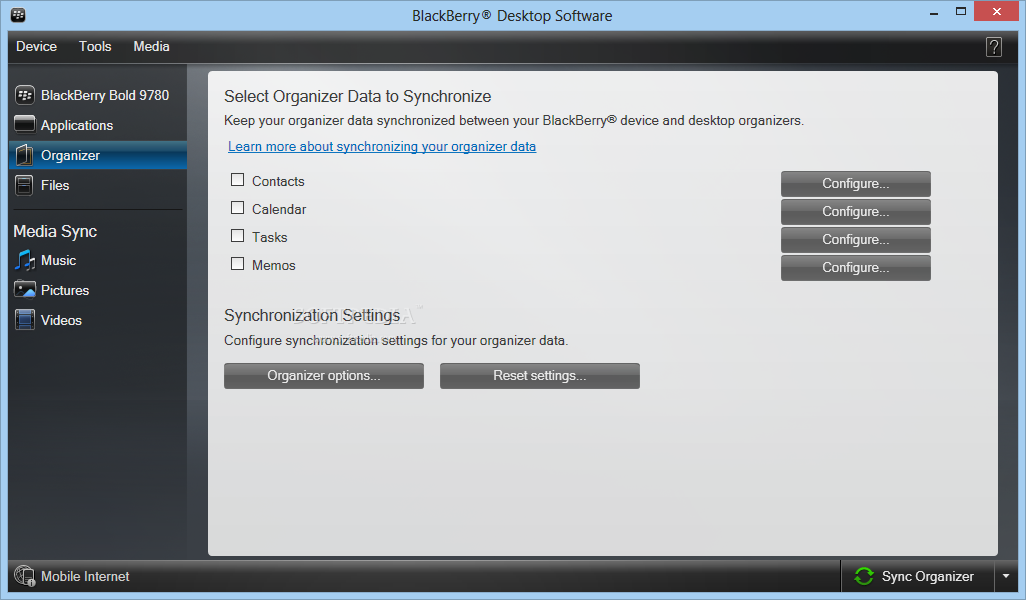The image size is (1026, 600).
Task: Click the Mobile Internet label
Action: point(85,576)
